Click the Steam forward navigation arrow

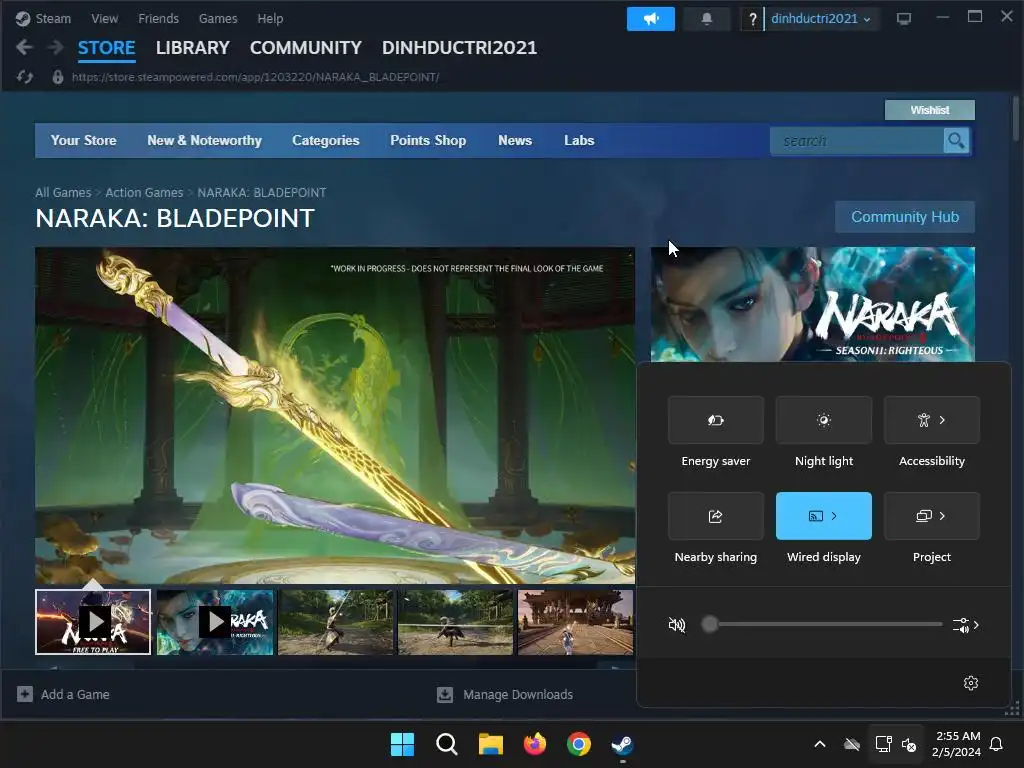tap(56, 47)
